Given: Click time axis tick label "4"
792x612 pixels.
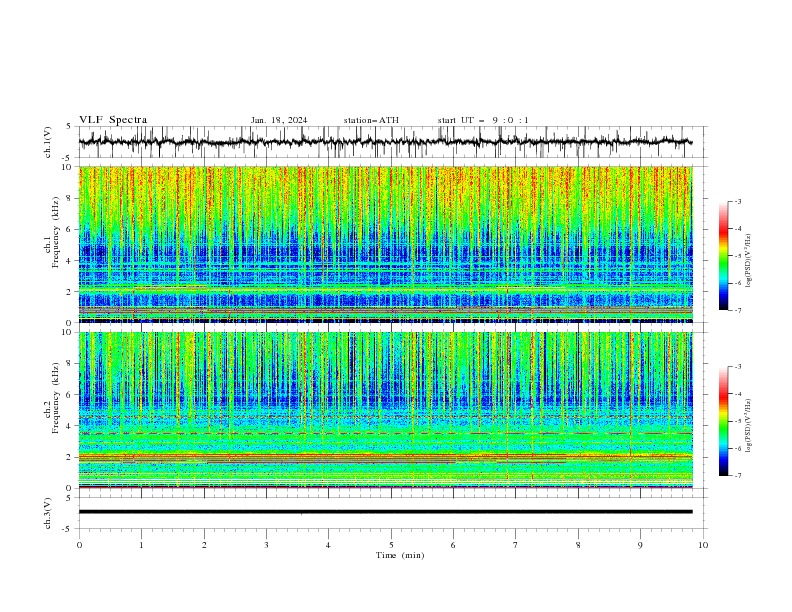Looking at the screenshot, I should point(329,545).
